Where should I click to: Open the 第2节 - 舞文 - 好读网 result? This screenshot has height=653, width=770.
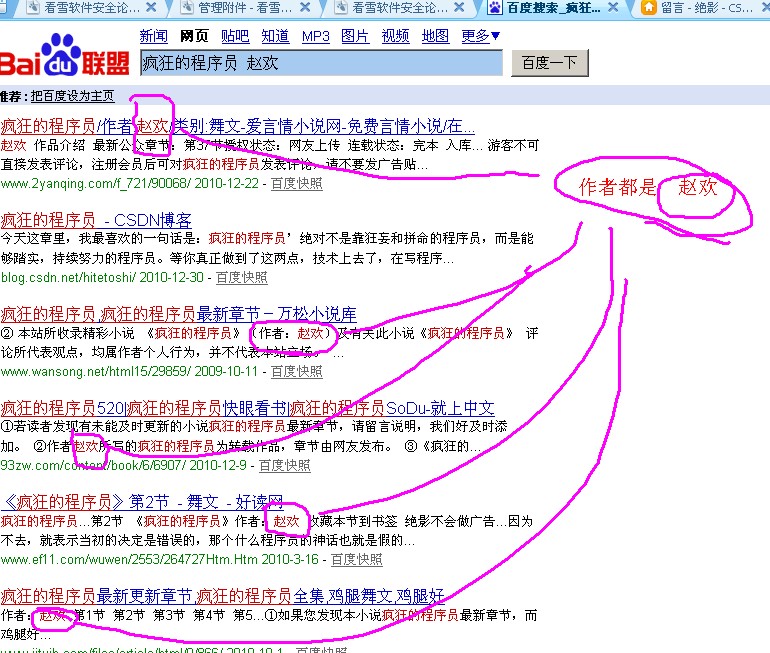click(x=142, y=502)
